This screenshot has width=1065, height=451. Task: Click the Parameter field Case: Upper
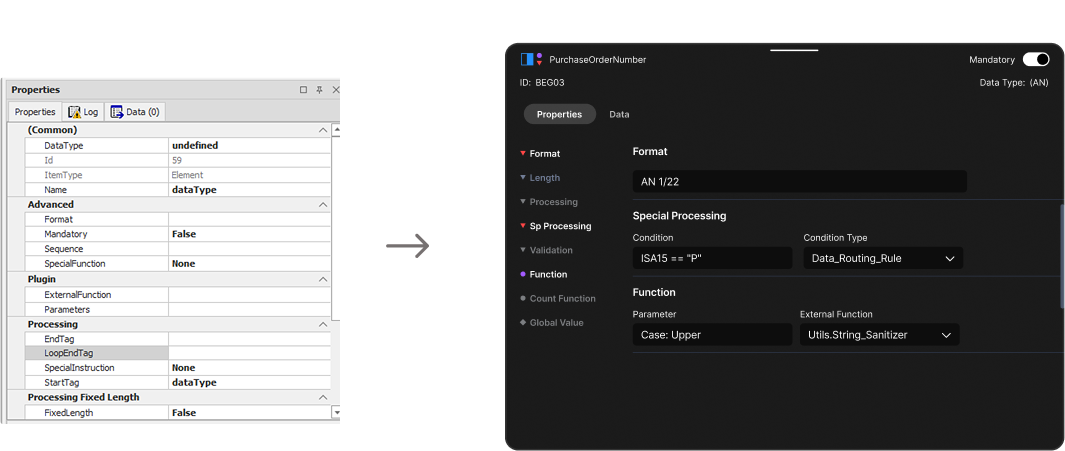(712, 335)
